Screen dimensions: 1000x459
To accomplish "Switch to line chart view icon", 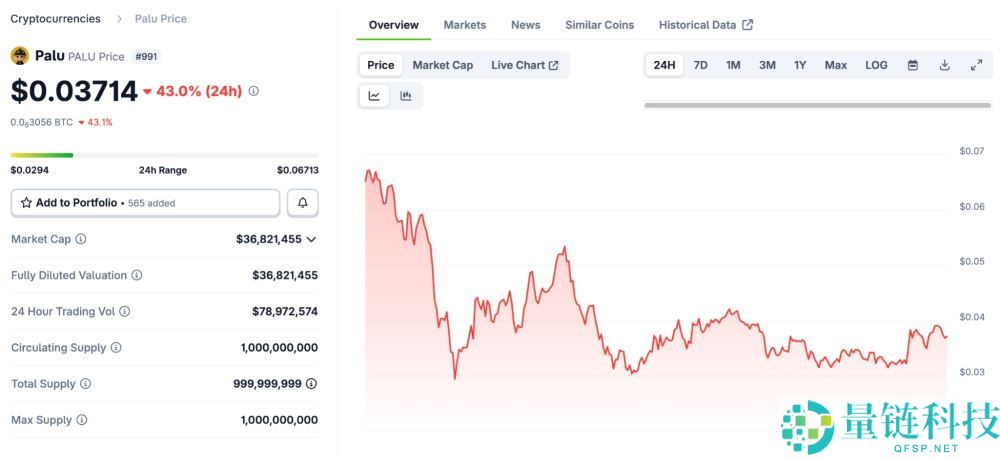I will click(x=374, y=96).
